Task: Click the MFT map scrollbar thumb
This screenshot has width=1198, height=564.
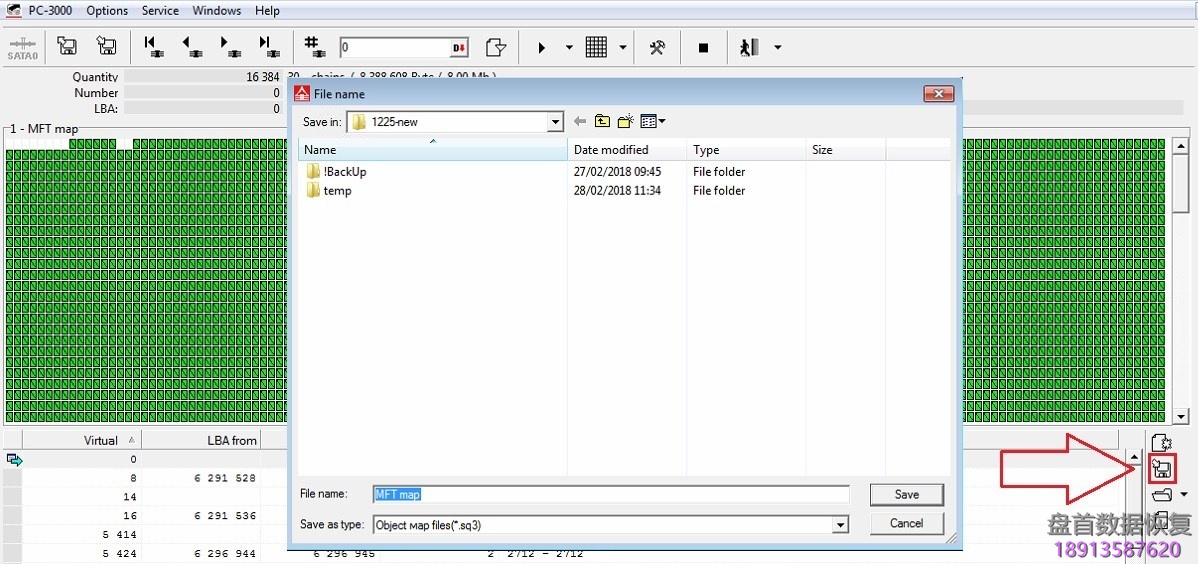Action: coord(1180,184)
